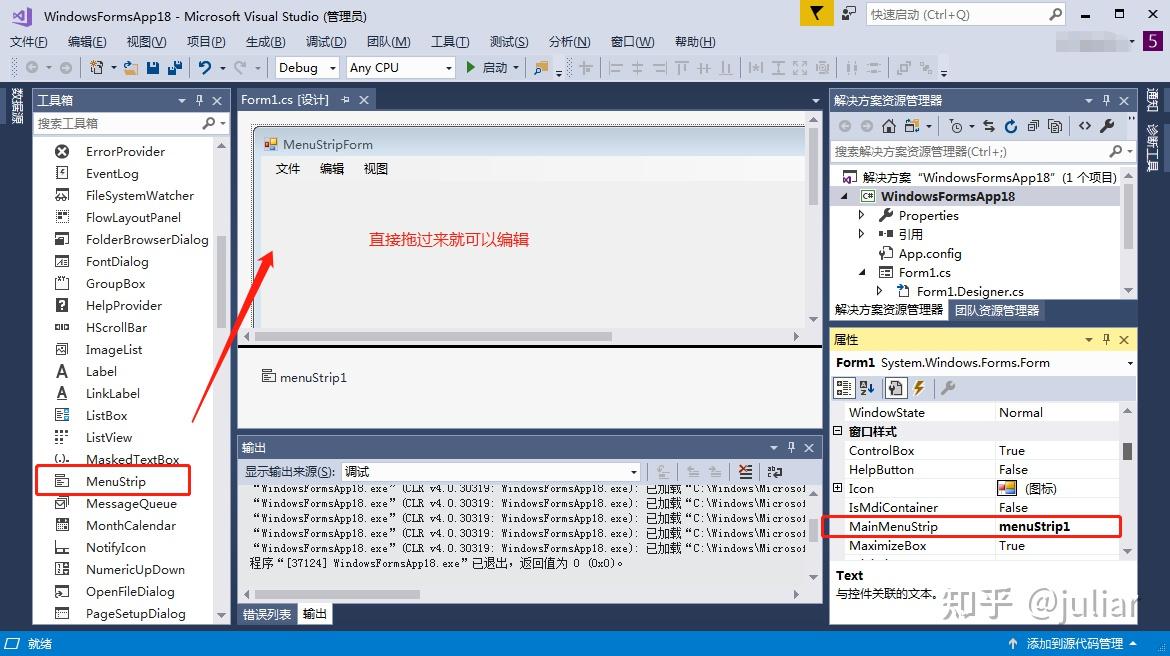Screen dimensions: 1170x656
Task: Expand the Form1.cs tree node
Action: pyautogui.click(x=862, y=272)
